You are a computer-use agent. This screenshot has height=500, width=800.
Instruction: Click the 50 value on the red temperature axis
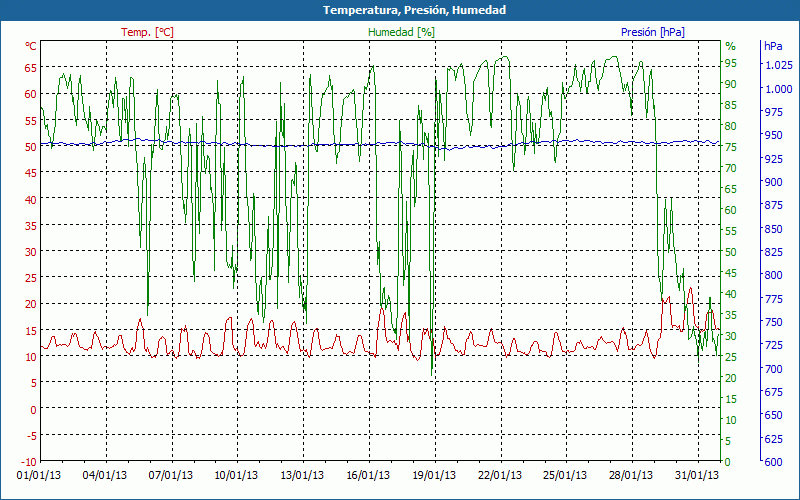coord(31,146)
